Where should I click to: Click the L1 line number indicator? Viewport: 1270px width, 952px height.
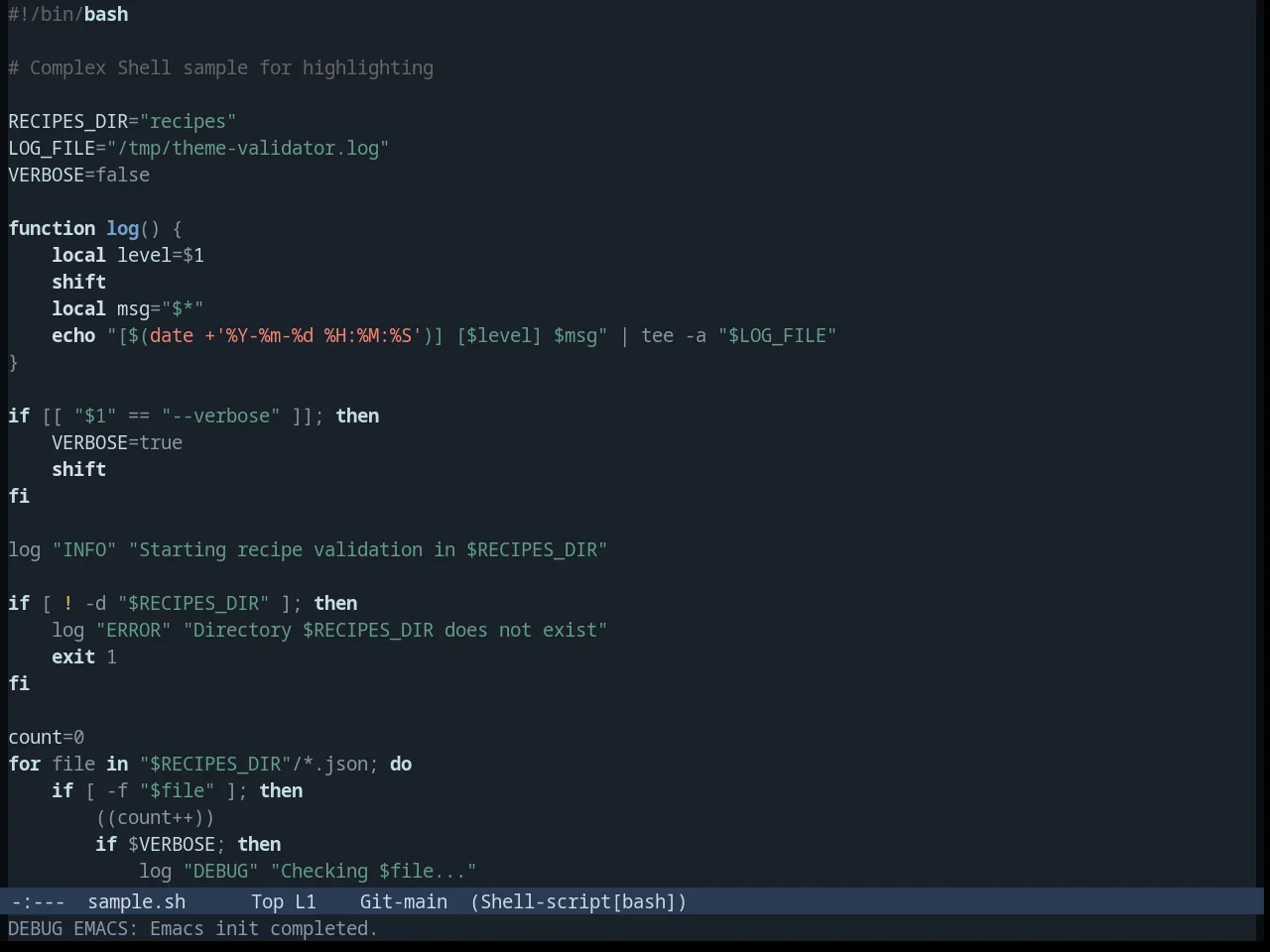pyautogui.click(x=306, y=901)
